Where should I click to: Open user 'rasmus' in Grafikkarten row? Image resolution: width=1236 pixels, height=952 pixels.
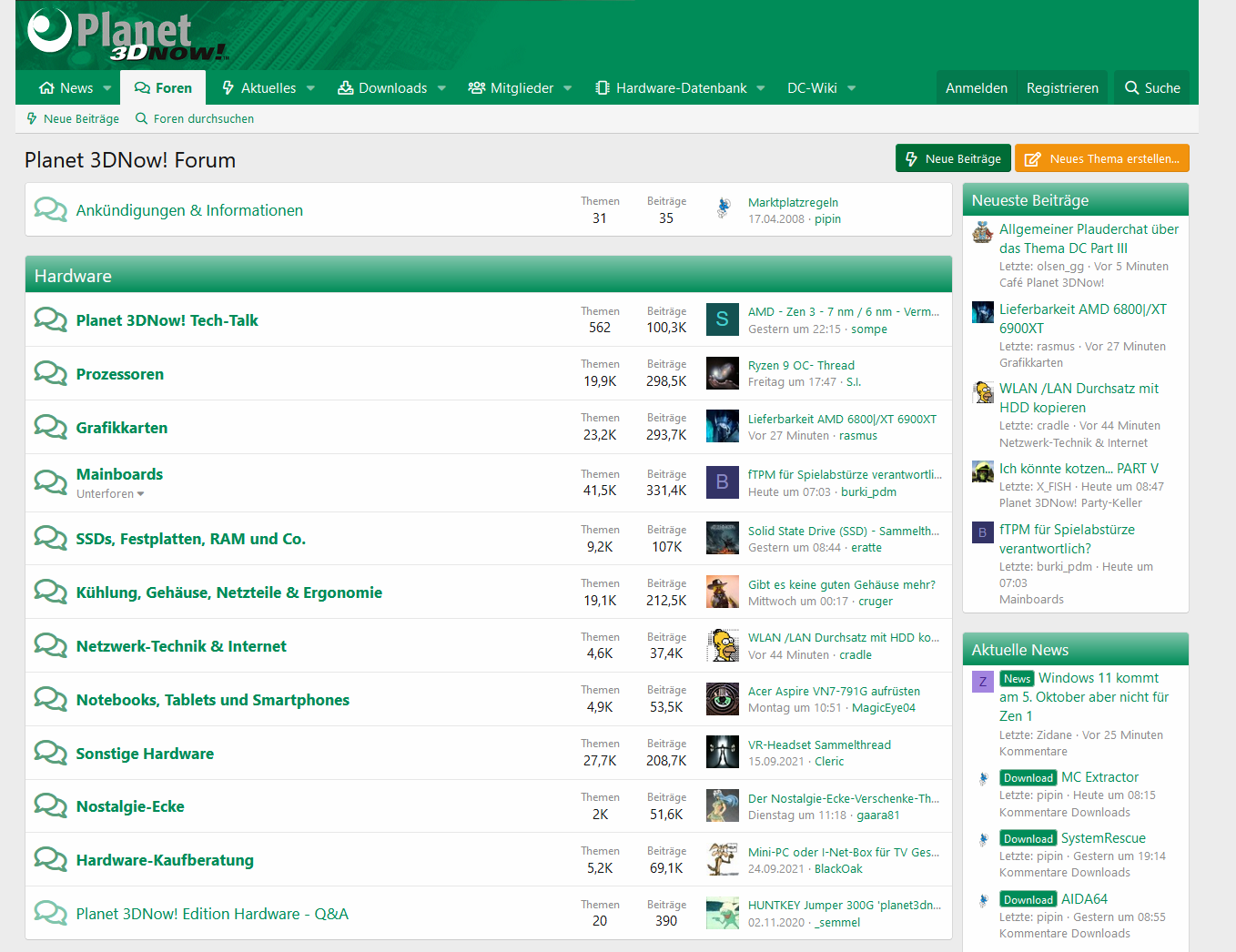(858, 436)
